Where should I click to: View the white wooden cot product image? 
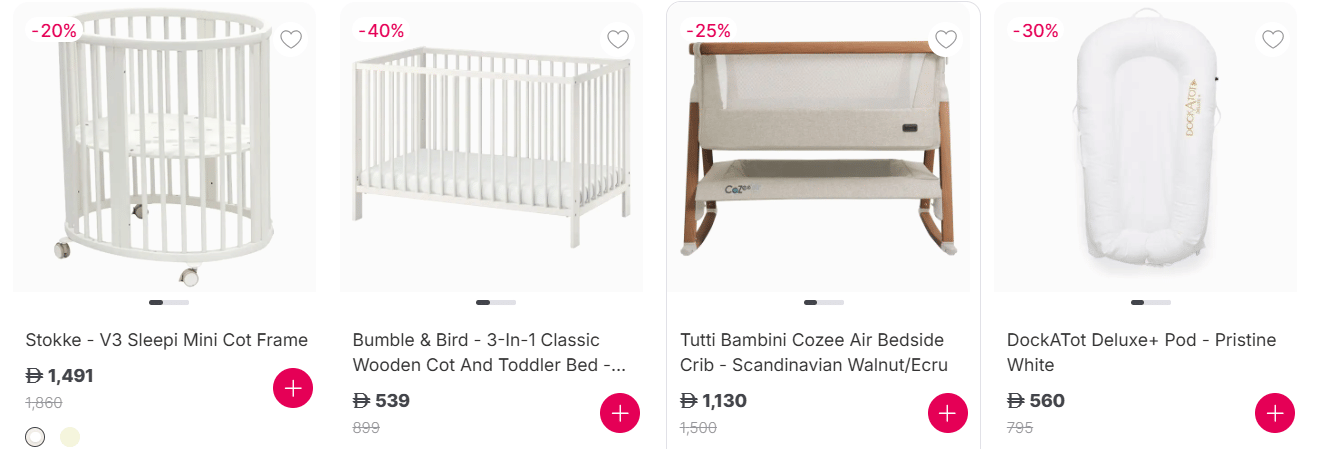pos(491,150)
